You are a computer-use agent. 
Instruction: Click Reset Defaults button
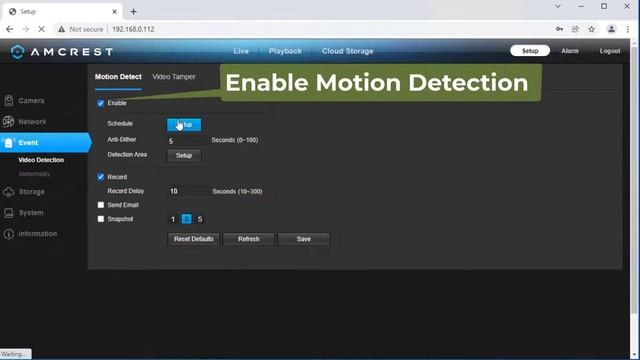(193, 239)
